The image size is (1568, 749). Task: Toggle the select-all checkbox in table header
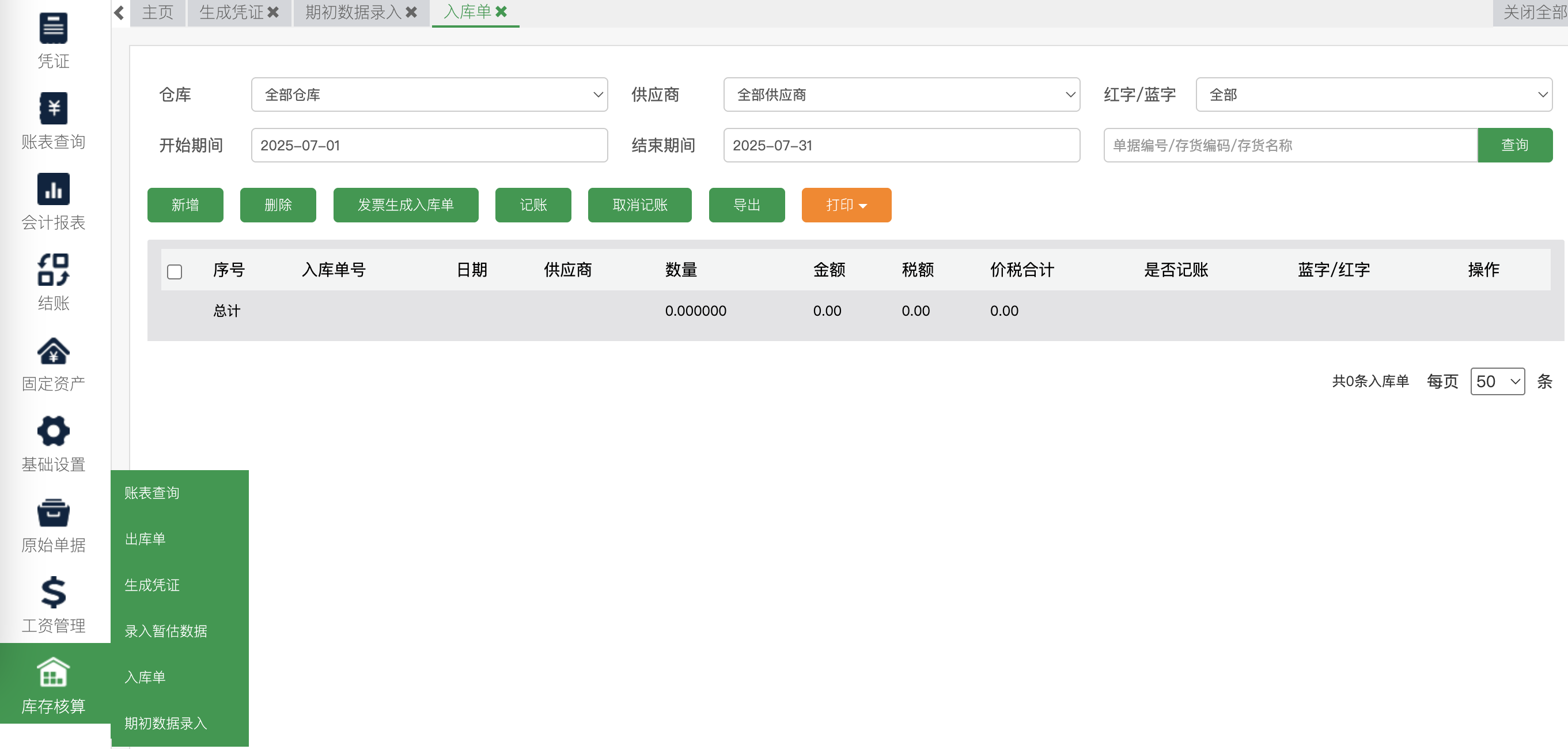pyautogui.click(x=175, y=271)
